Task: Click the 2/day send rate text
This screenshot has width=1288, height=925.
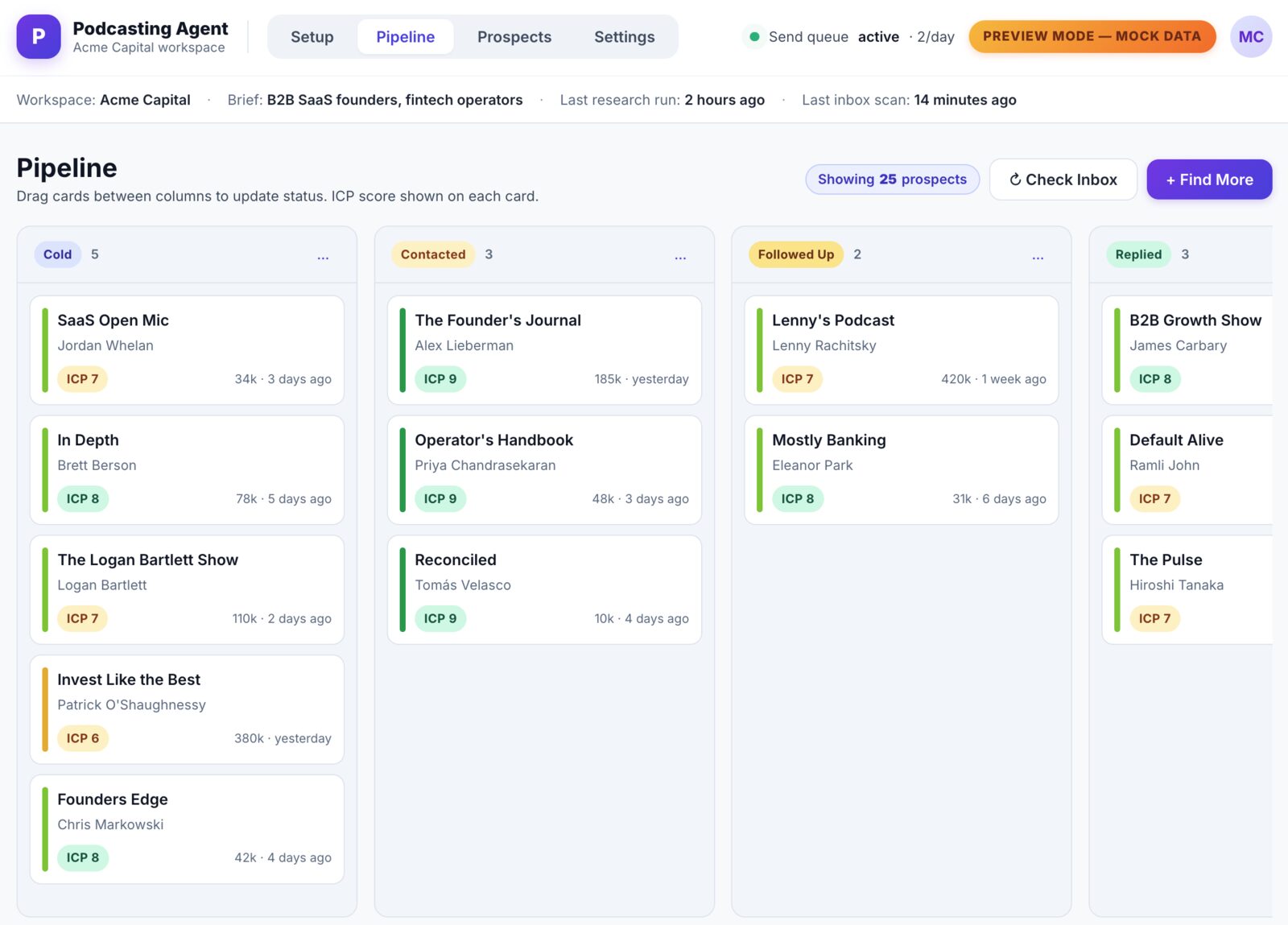Action: point(935,37)
